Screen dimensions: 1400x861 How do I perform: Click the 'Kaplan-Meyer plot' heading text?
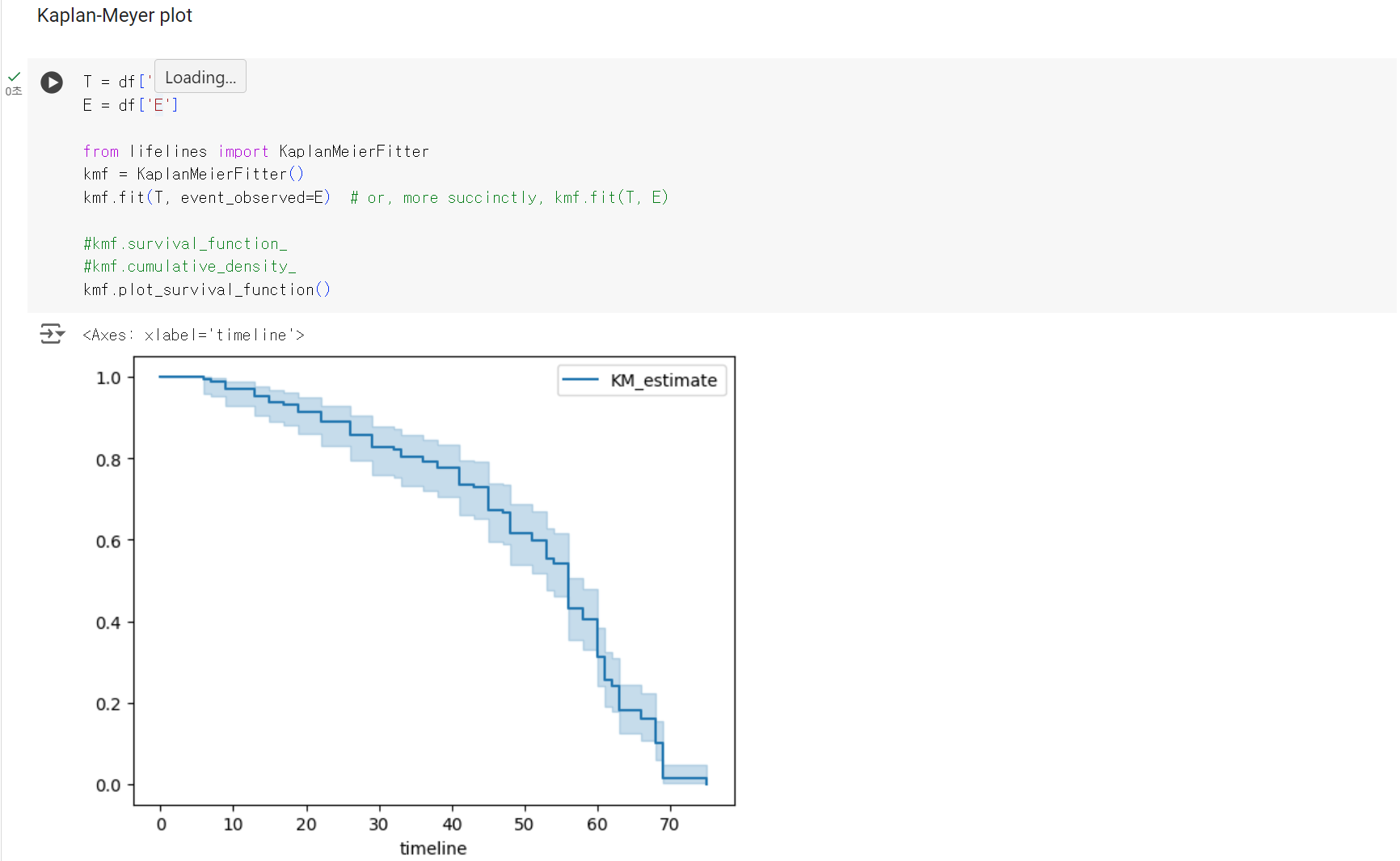[115, 15]
